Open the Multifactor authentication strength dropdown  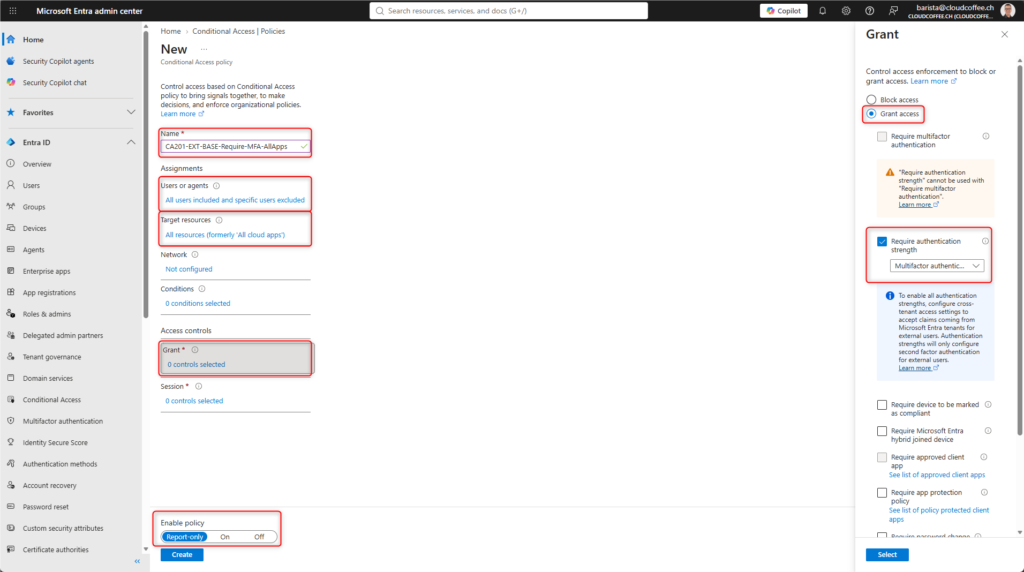click(x=936, y=266)
